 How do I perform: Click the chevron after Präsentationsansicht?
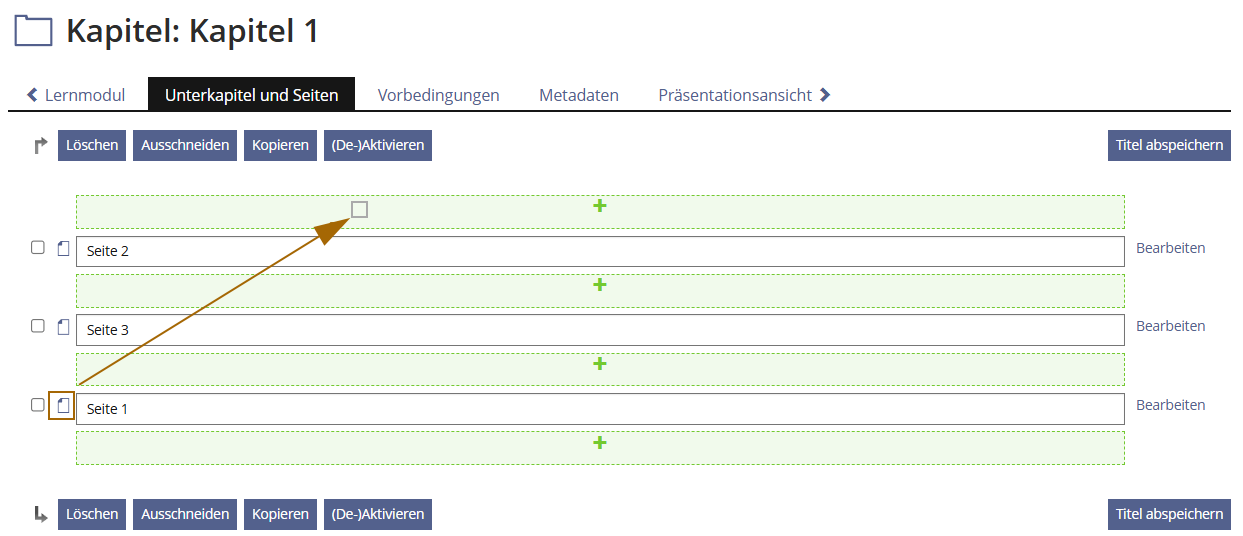[x=825, y=95]
